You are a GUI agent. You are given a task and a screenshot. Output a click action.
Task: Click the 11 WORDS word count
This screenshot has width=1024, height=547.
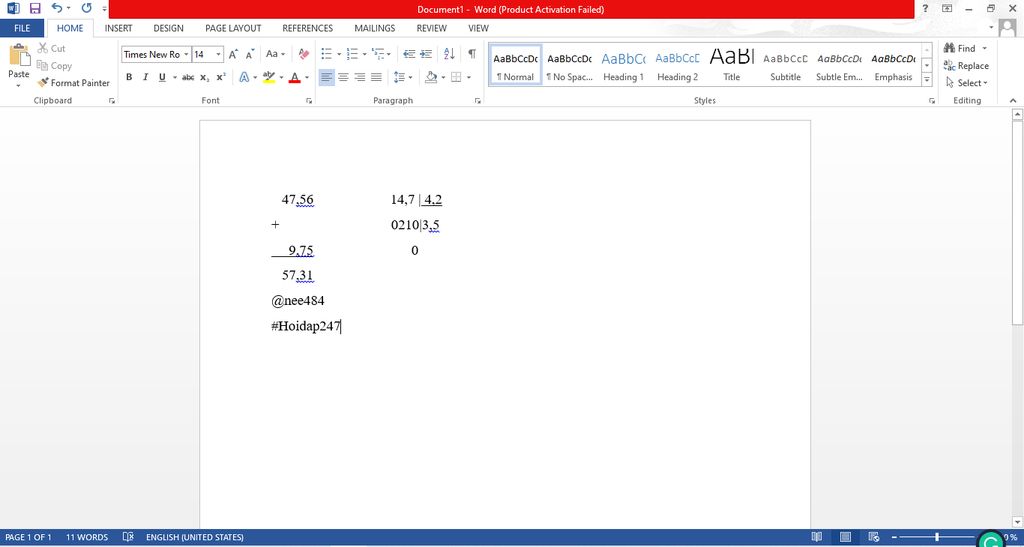click(87, 537)
